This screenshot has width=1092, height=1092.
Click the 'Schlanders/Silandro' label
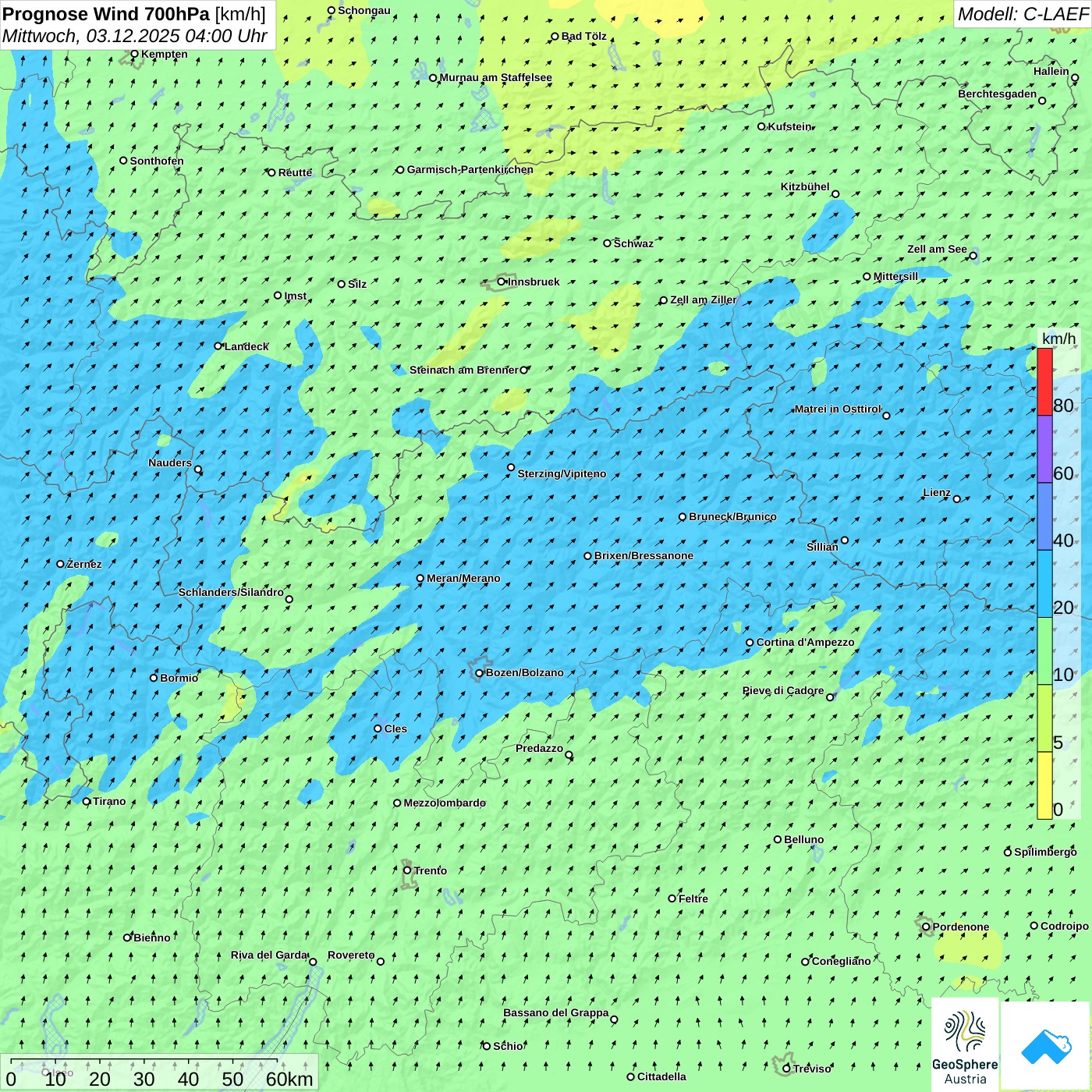[x=231, y=592]
